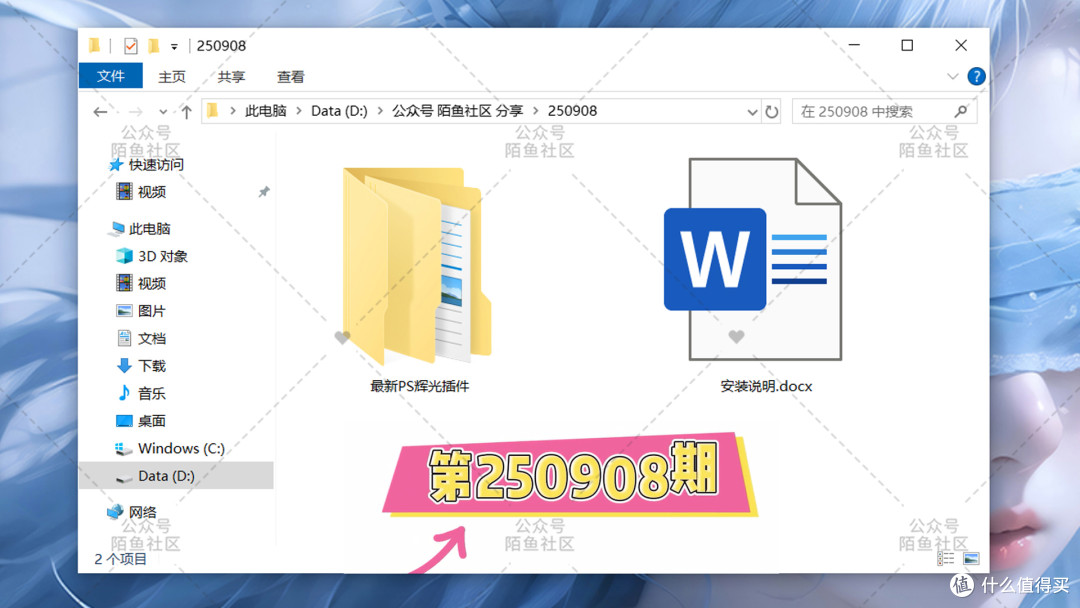Click Data (D:) in the address breadcrumb

click(x=339, y=111)
